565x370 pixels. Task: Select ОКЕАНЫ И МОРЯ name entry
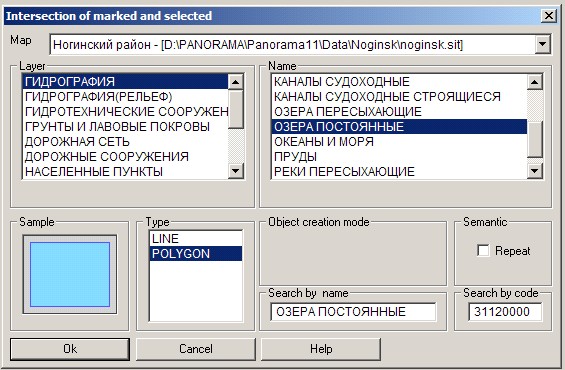(399, 142)
